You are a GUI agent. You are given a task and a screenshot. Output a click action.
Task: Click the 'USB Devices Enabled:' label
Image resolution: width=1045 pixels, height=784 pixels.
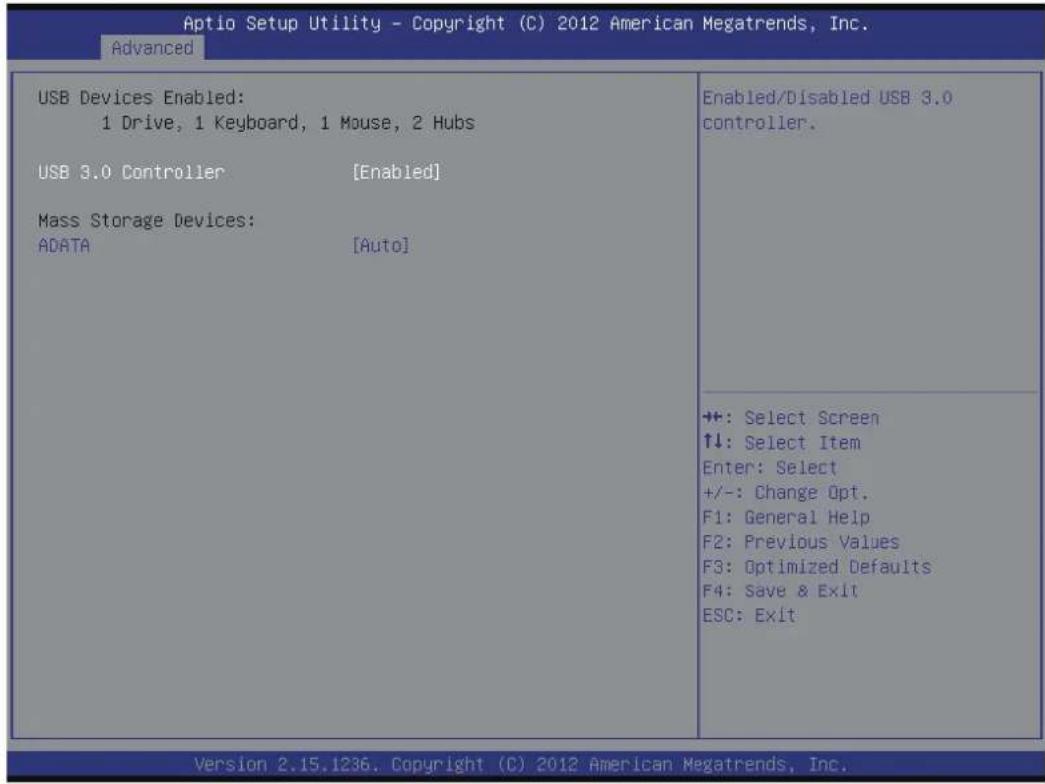[141, 98]
